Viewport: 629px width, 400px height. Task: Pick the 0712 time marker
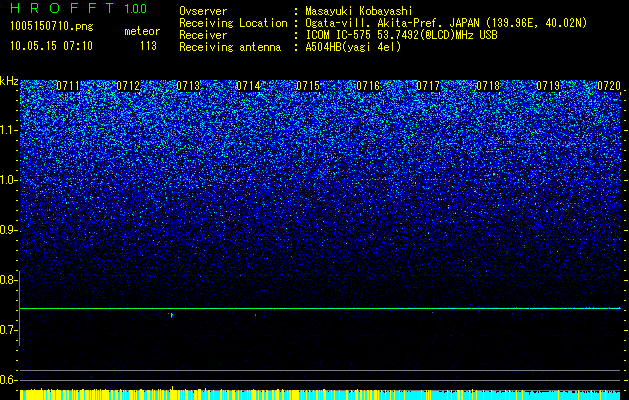[128, 86]
